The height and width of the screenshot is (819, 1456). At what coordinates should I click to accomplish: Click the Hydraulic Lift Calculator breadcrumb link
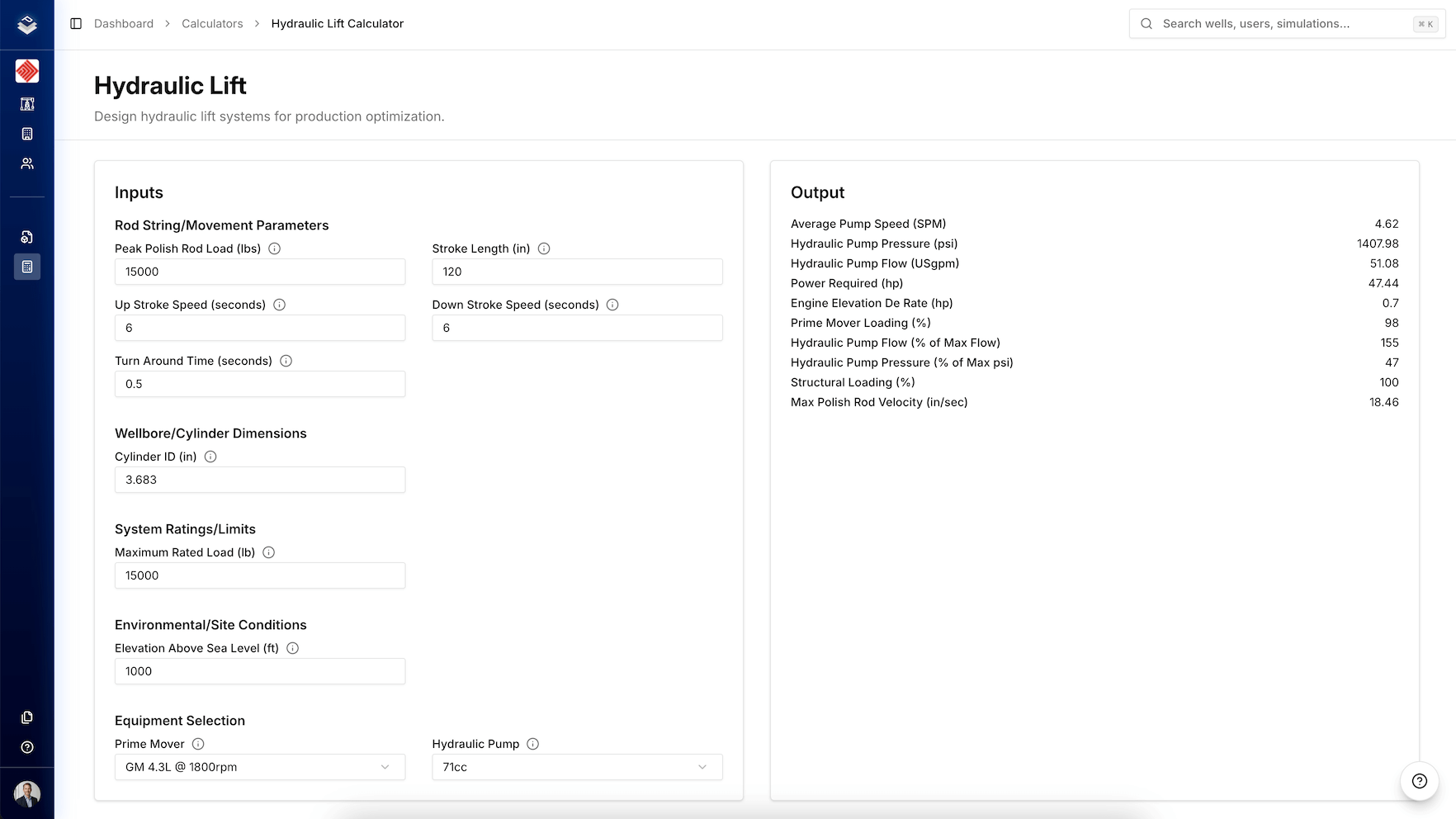[337, 23]
